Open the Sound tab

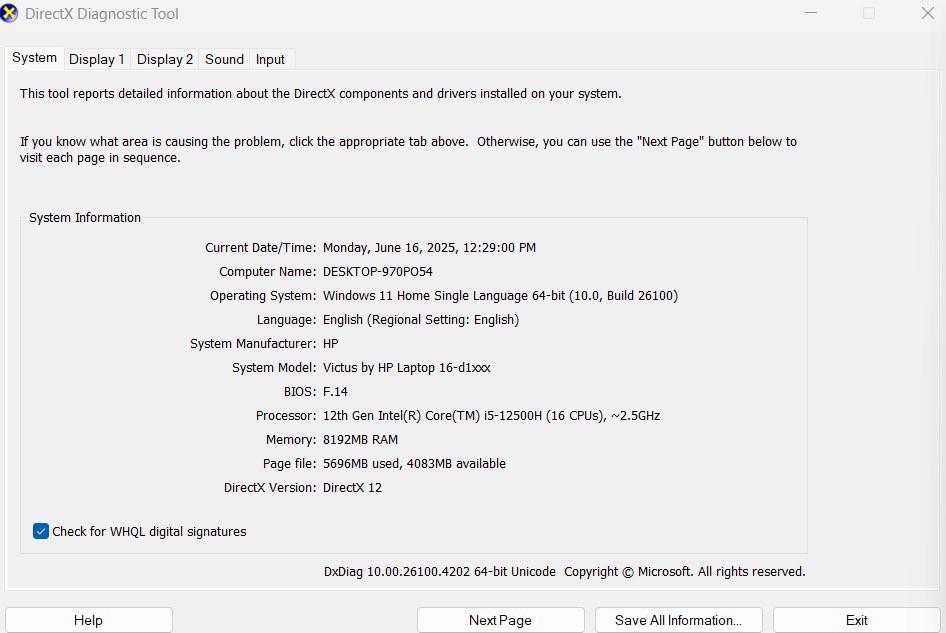coord(223,59)
